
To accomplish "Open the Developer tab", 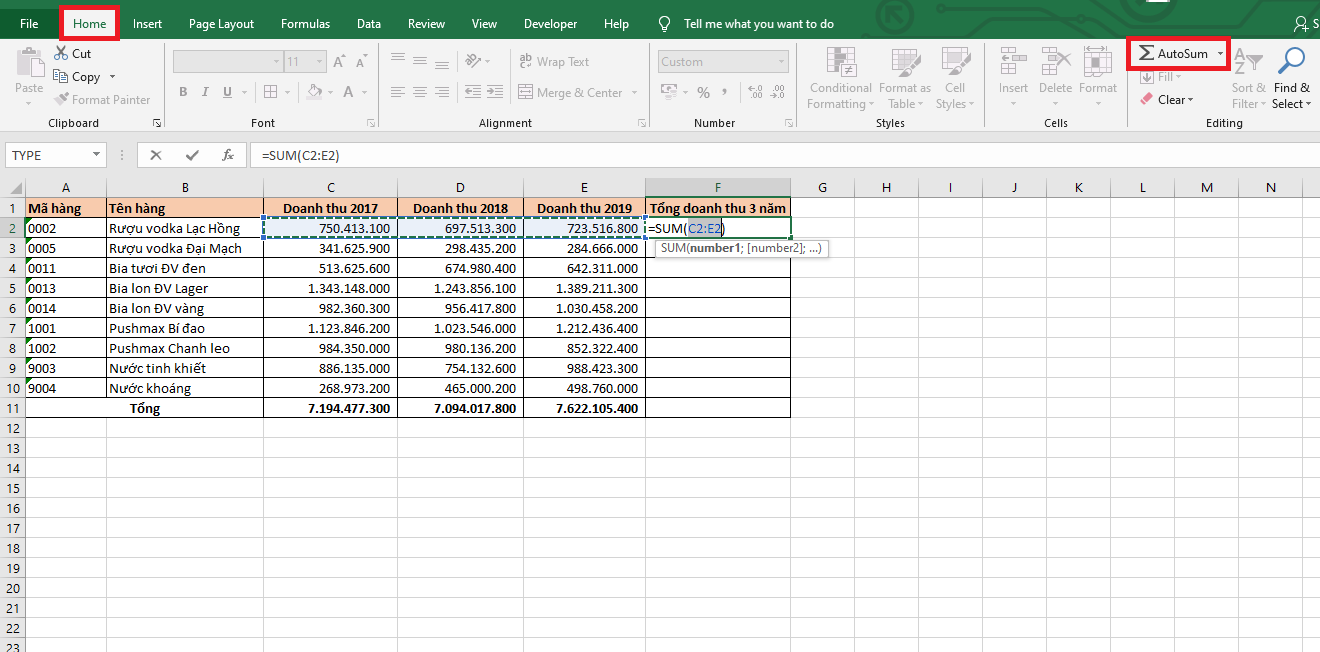I will coord(550,23).
